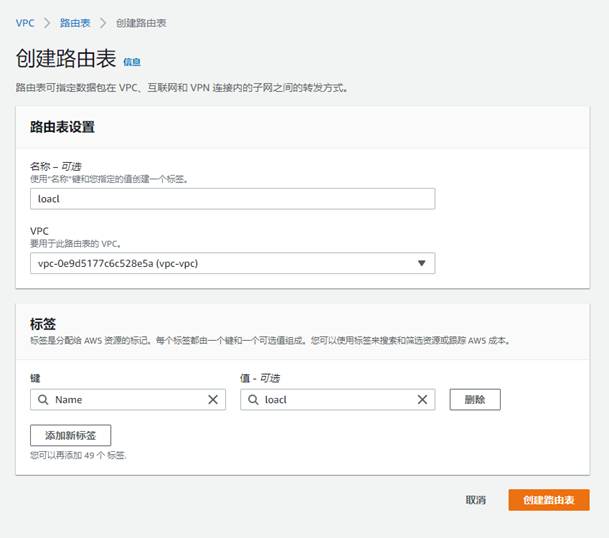Click the Name tag key field

[128, 399]
